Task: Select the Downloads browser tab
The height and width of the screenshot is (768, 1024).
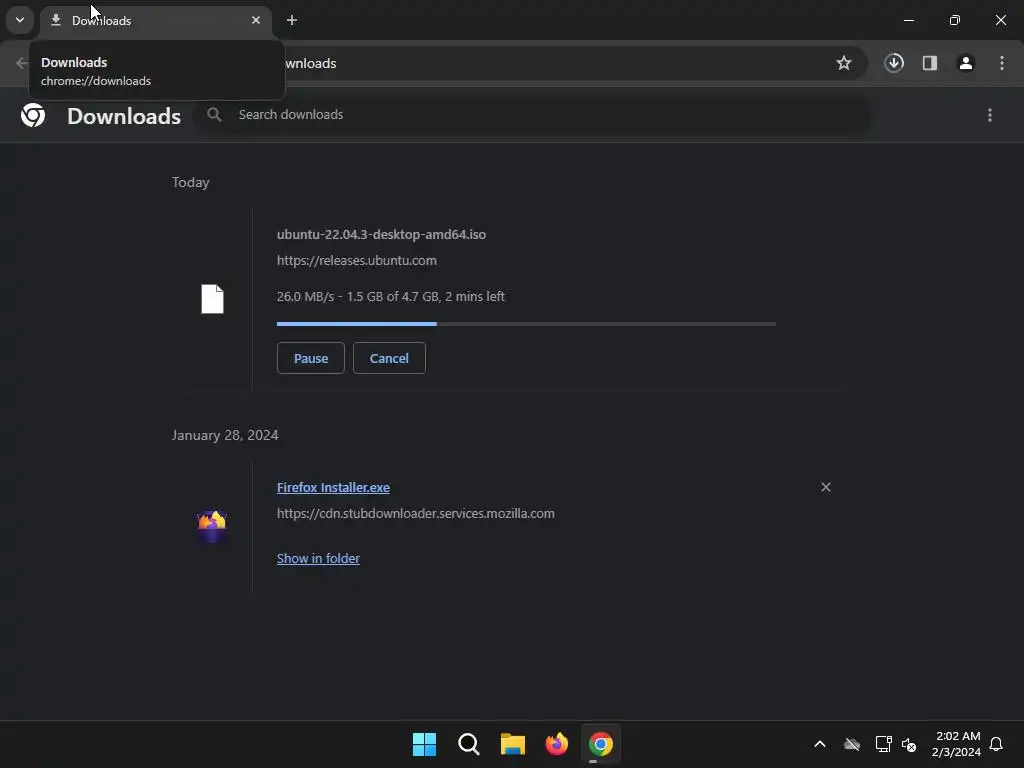Action: point(155,21)
